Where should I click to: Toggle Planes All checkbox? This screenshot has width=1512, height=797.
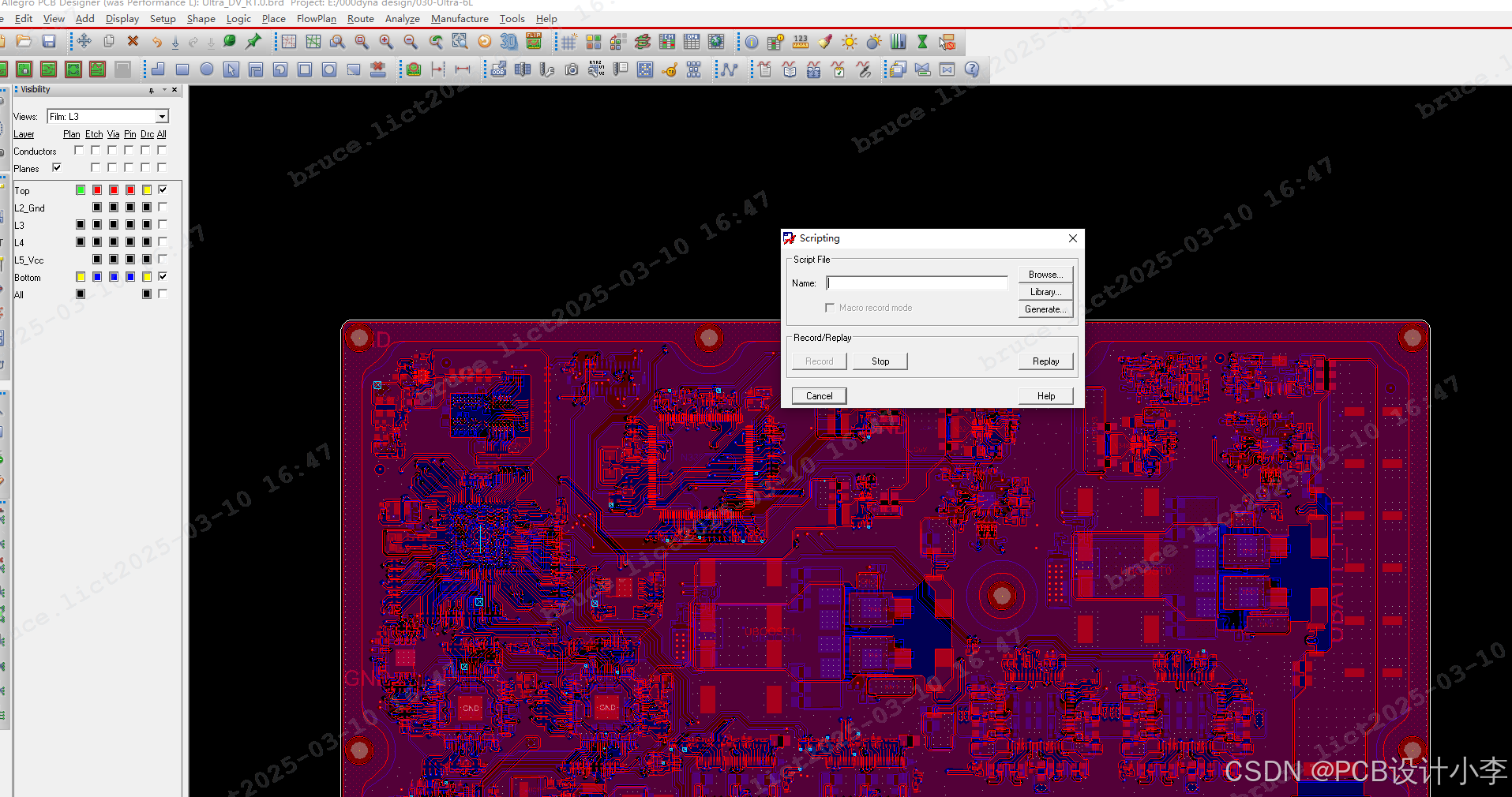tap(162, 167)
